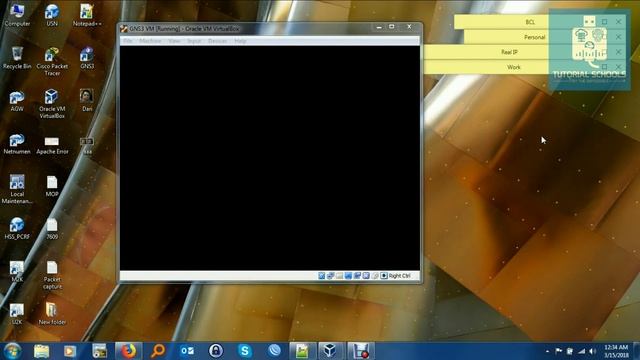Show hidden system tray icons
640x360 pixels.
point(547,351)
